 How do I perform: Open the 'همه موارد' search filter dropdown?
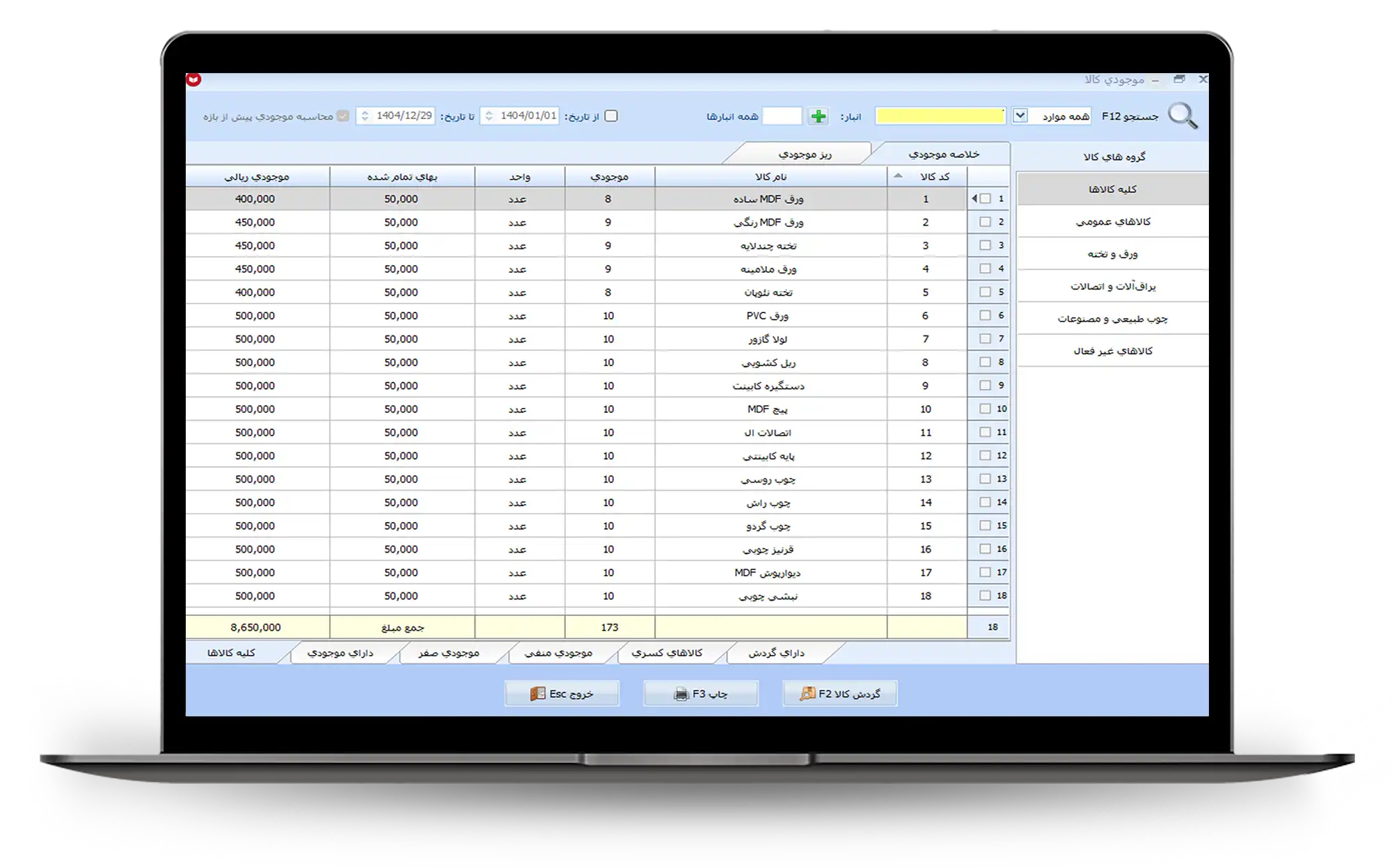(1020, 116)
